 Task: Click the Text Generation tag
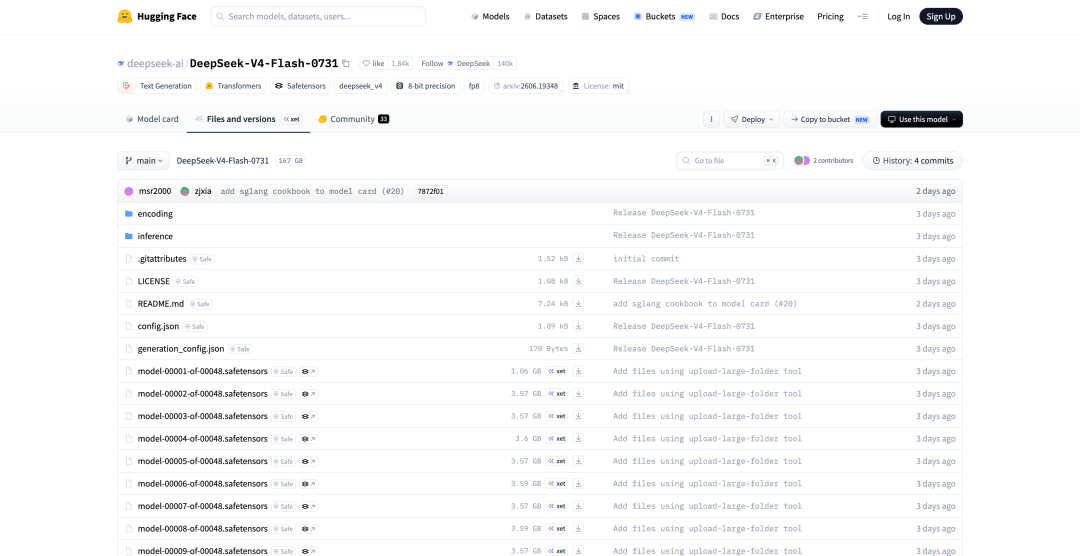tap(158, 86)
